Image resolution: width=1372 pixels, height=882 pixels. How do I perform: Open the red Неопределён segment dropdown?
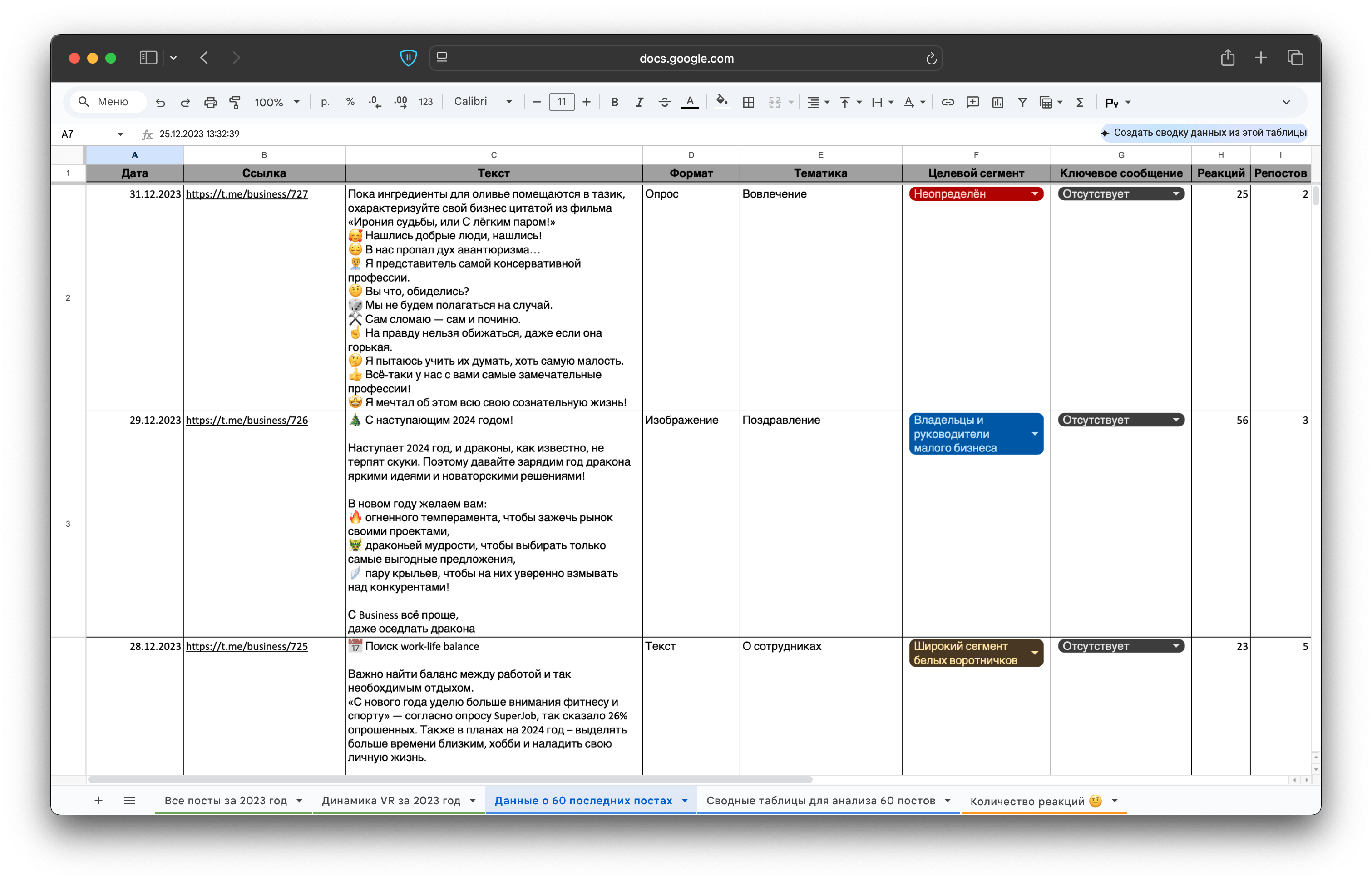click(1034, 194)
